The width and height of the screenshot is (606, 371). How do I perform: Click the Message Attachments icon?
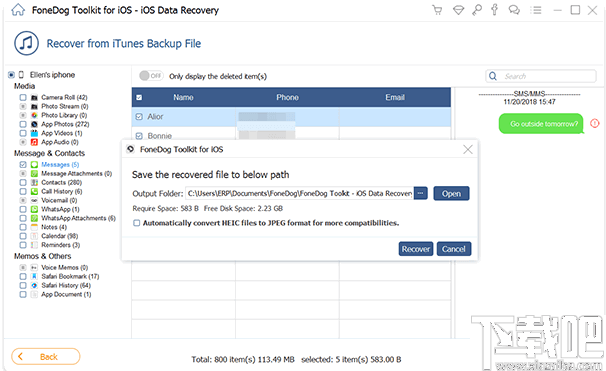(x=34, y=174)
